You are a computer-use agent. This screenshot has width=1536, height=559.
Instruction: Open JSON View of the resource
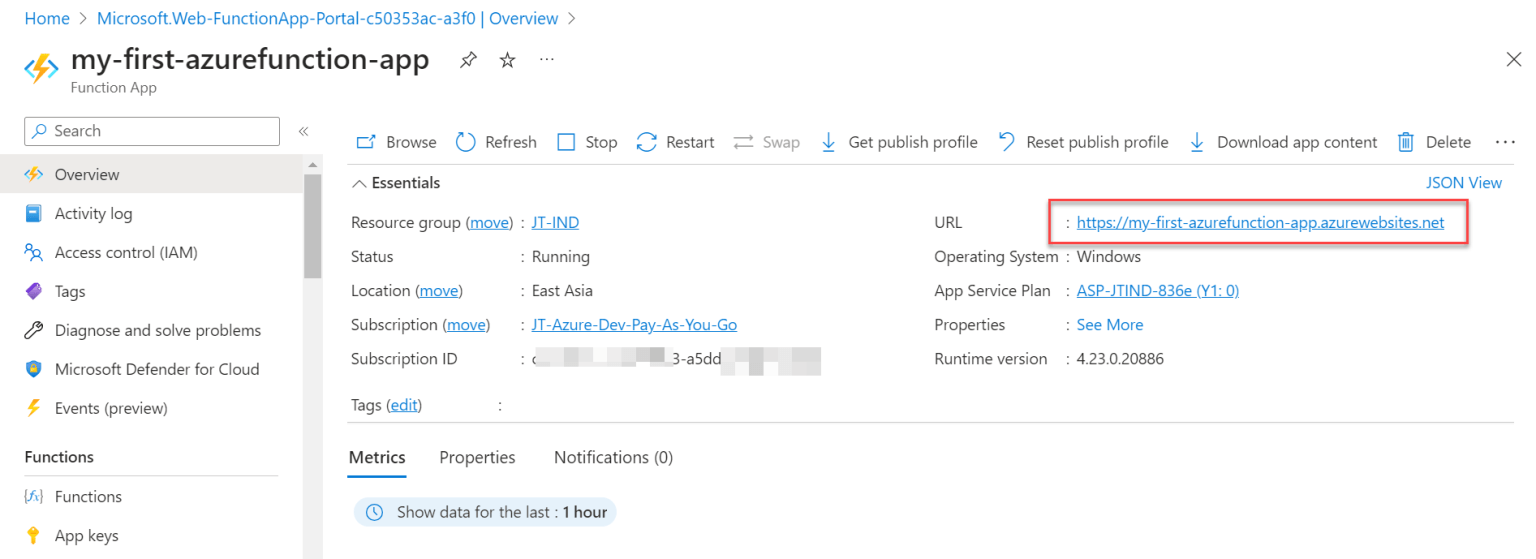1463,183
